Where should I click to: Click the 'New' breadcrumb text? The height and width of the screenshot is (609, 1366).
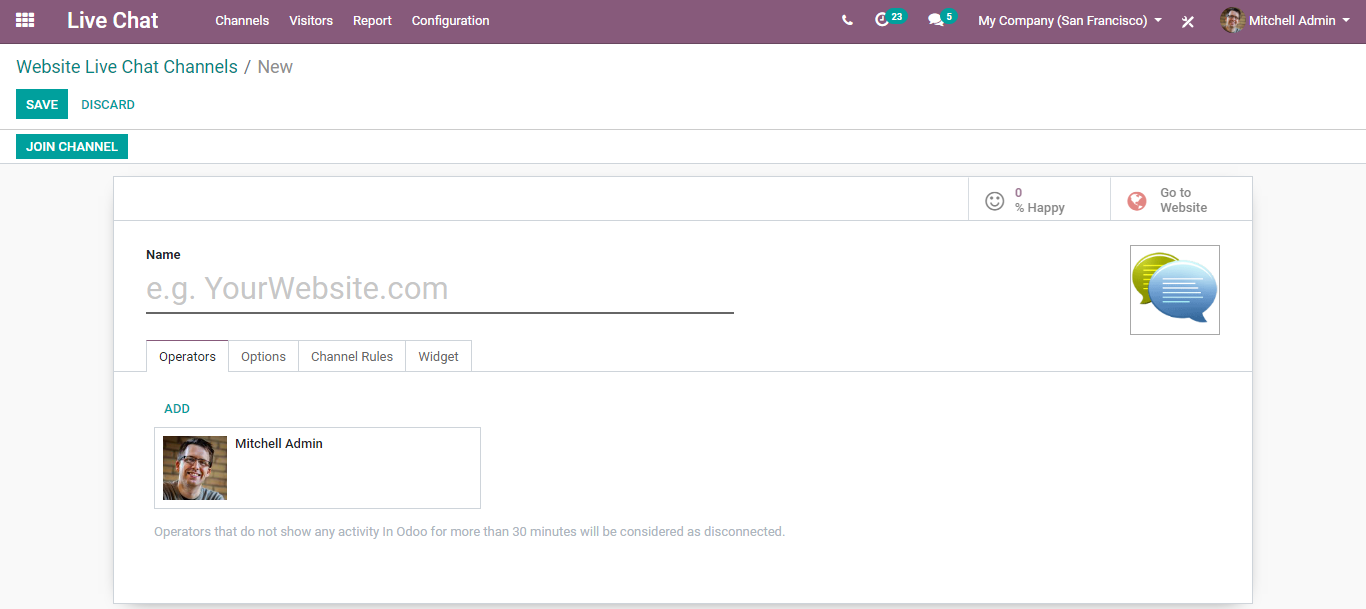tap(275, 67)
